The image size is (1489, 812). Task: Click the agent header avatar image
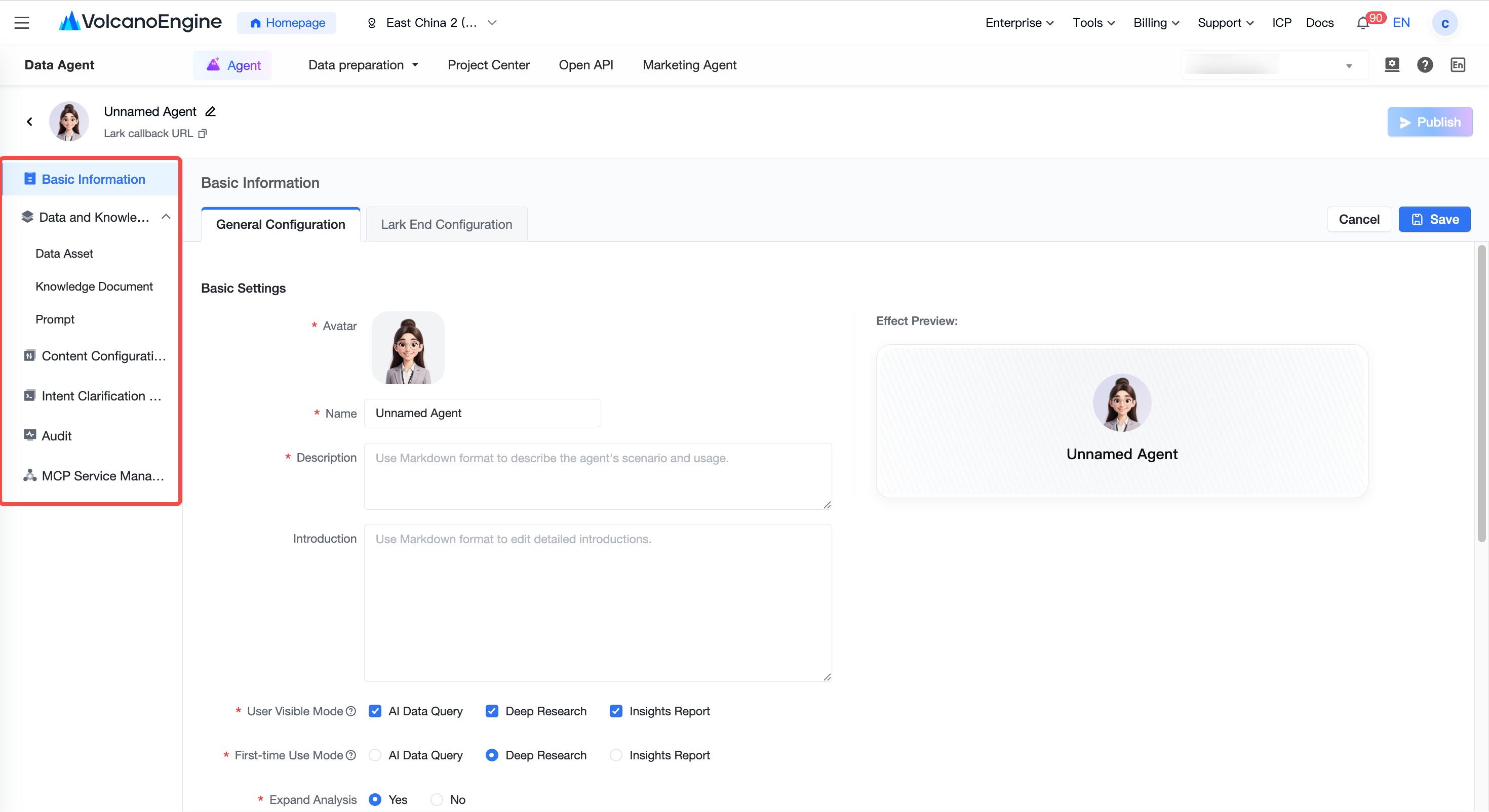tap(69, 121)
